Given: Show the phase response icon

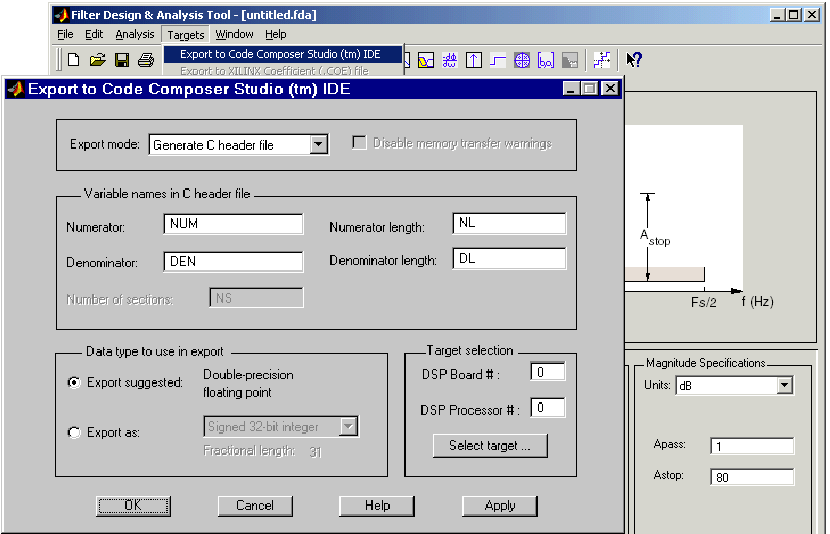Looking at the screenshot, I should tap(426, 60).
